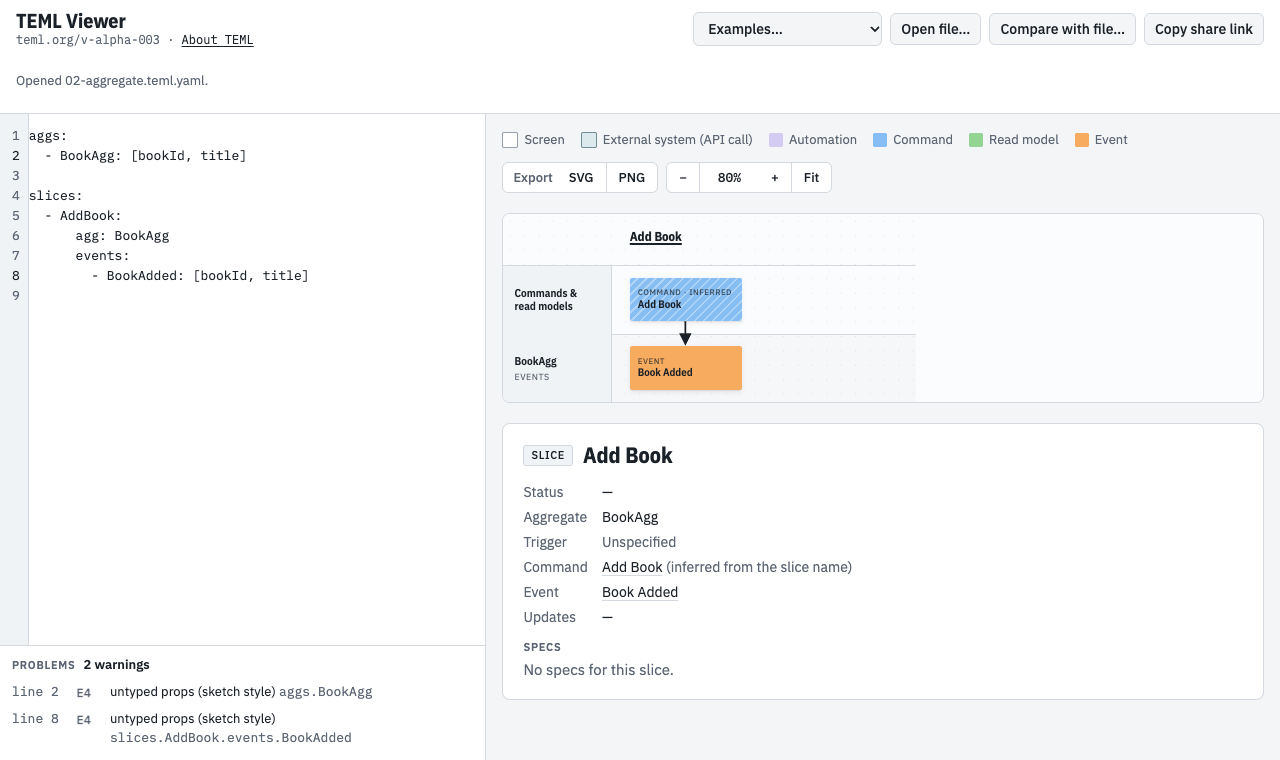This screenshot has width=1280, height=760.
Task: Click the TEML Viewer title
Action: (x=71, y=21)
